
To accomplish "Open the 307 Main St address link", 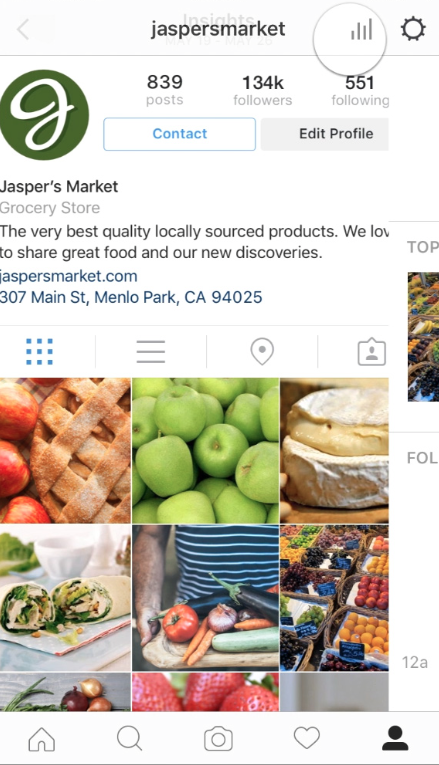I will tap(131, 297).
